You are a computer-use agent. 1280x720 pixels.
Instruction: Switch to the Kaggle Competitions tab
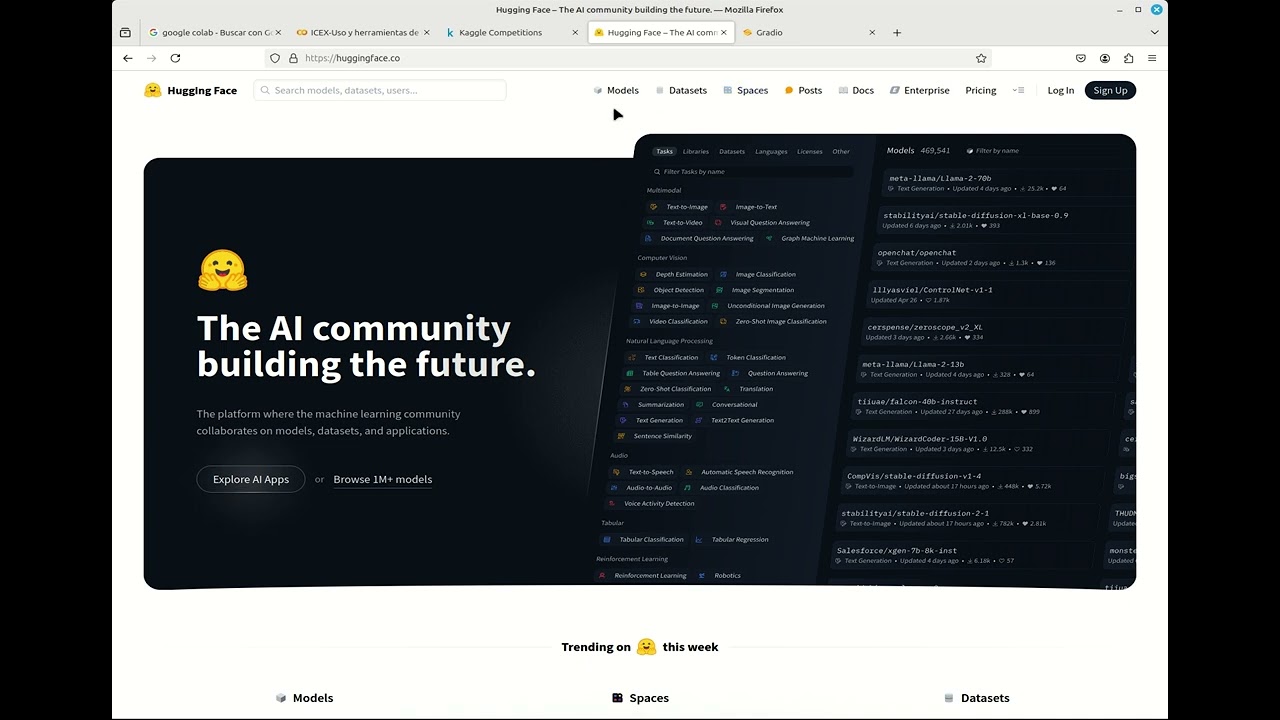pyautogui.click(x=512, y=32)
